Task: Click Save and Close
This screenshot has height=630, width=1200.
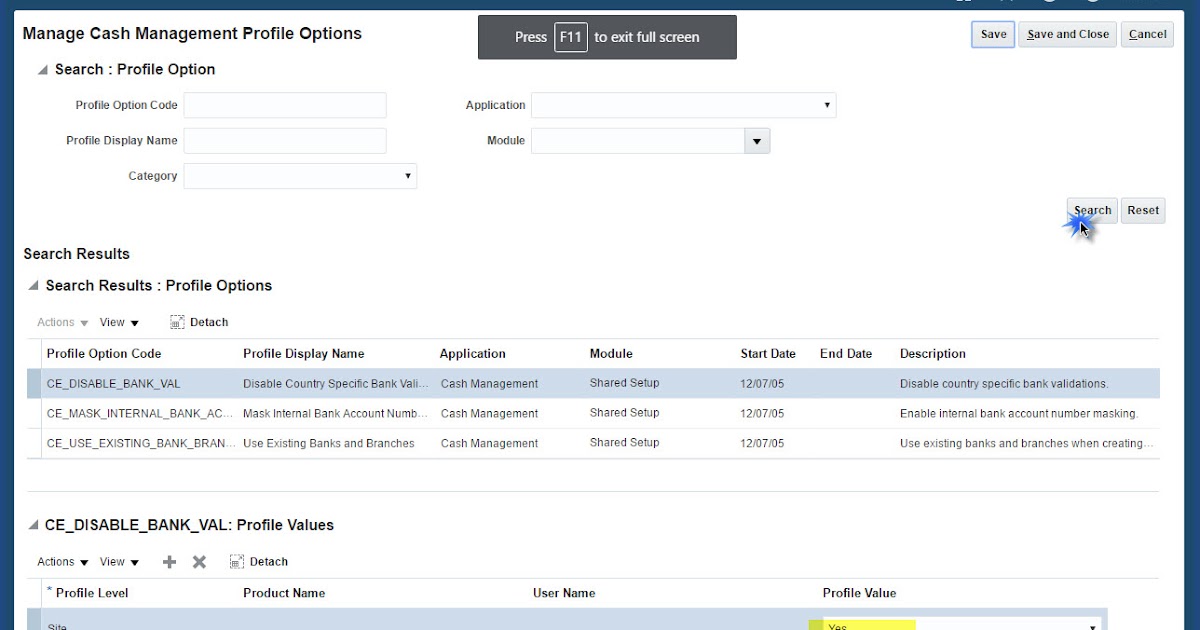Action: pyautogui.click(x=1067, y=33)
